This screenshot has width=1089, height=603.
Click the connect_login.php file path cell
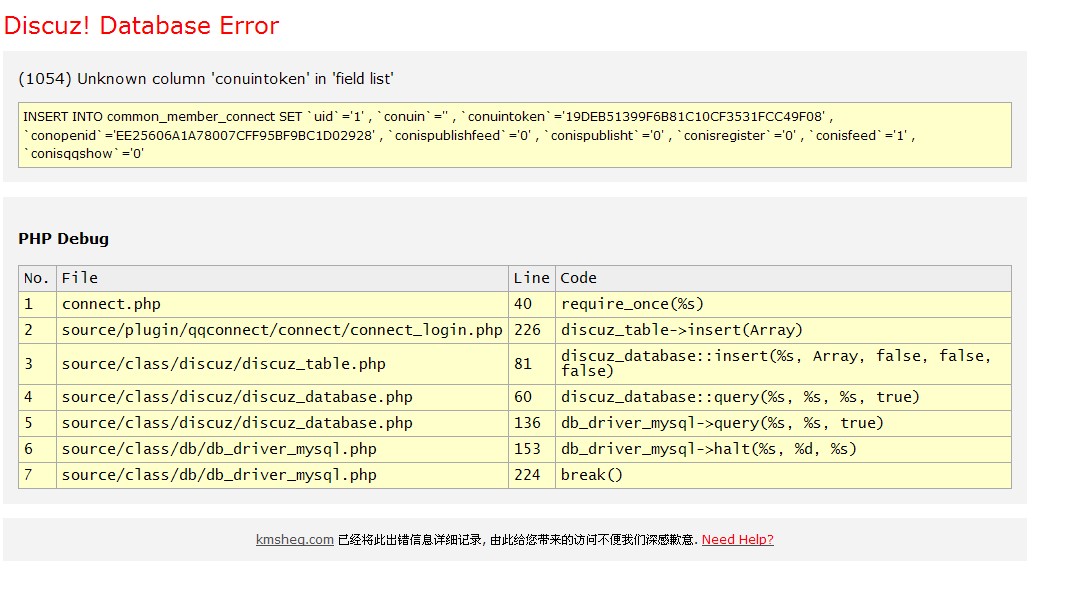[x=282, y=330]
